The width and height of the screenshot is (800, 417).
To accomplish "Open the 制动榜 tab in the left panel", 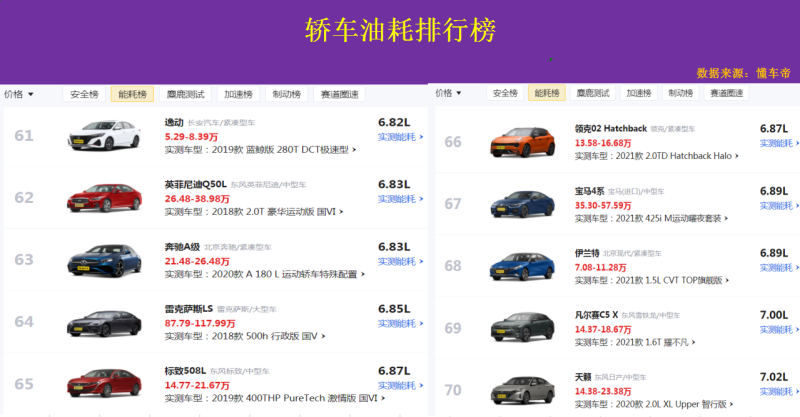I will click(x=287, y=94).
